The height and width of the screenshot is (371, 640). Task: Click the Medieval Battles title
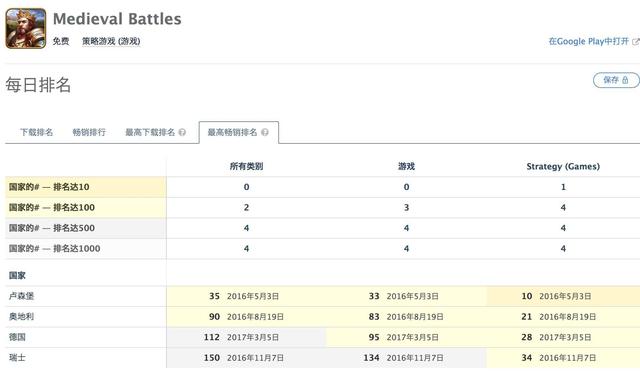click(x=117, y=19)
